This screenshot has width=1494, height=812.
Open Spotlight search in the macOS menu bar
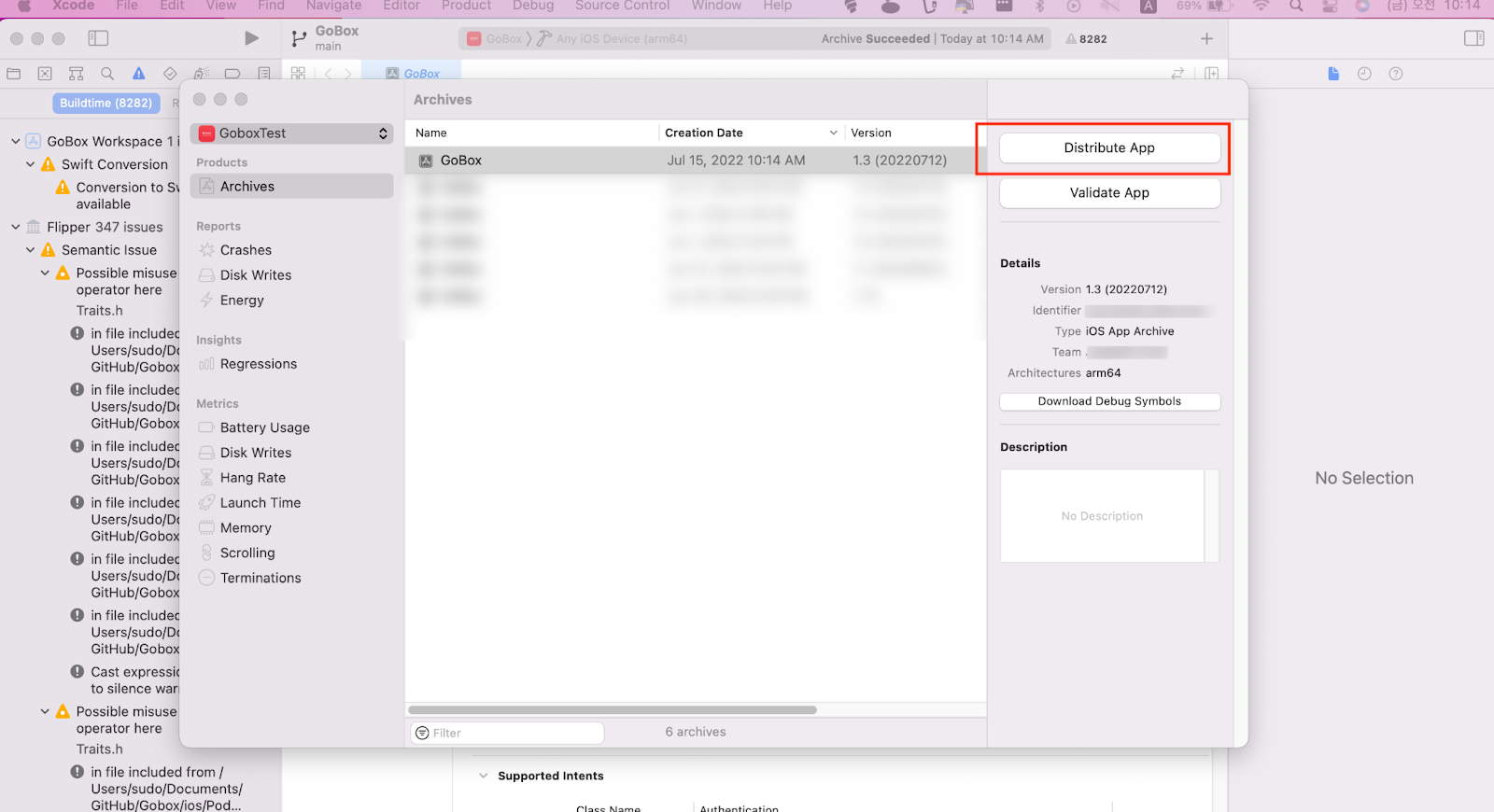coord(1296,6)
